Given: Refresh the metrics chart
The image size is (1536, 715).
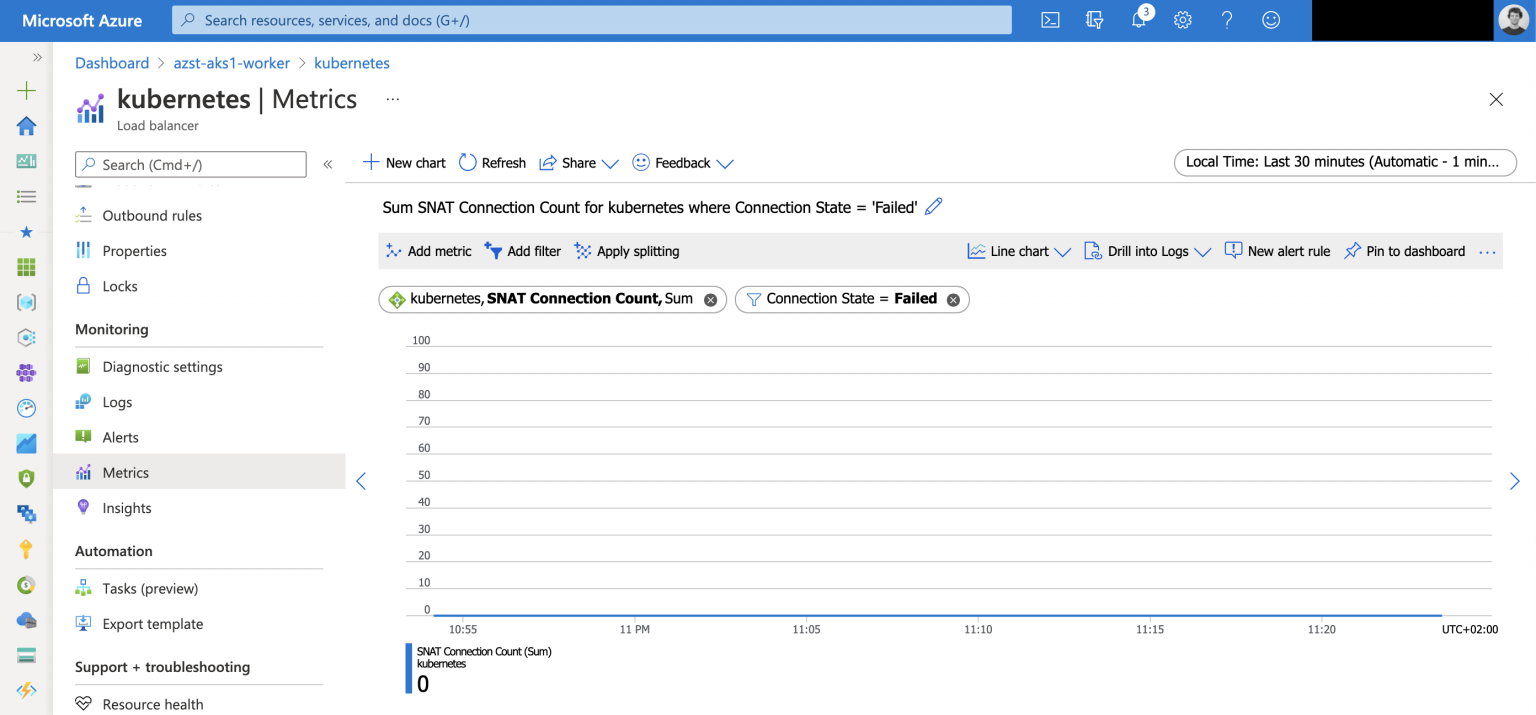Looking at the screenshot, I should coord(492,162).
